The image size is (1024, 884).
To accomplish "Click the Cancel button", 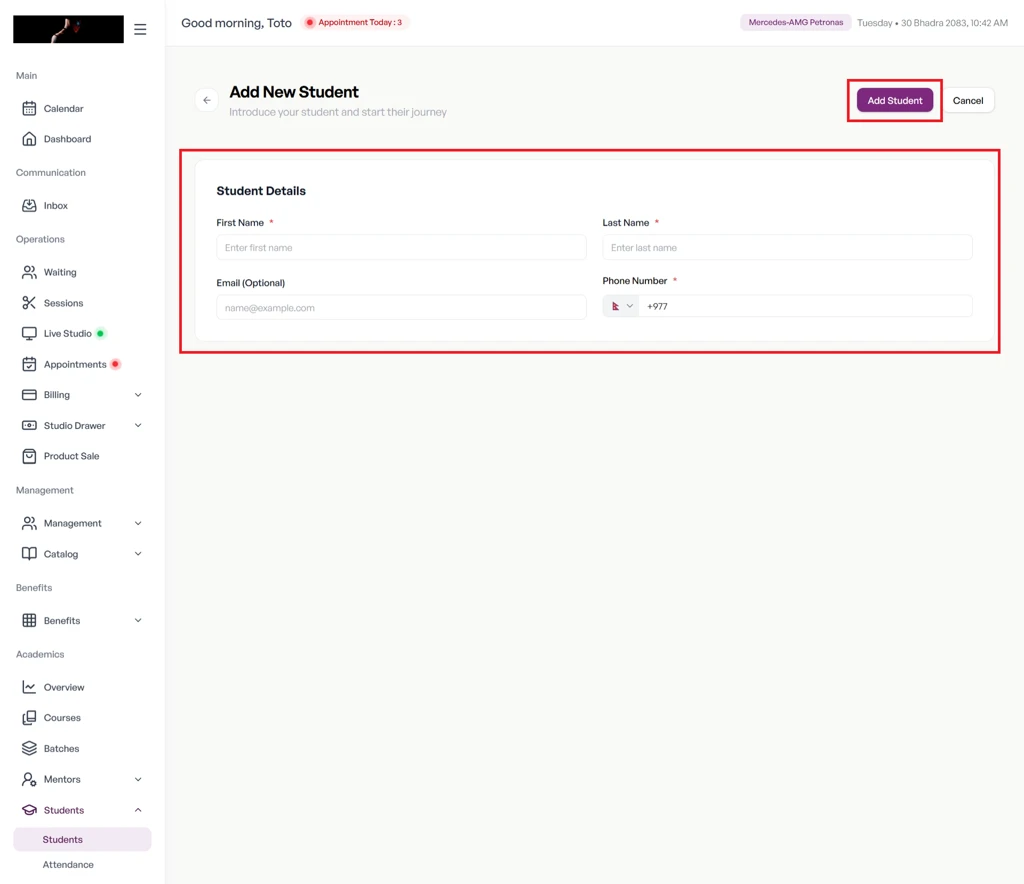I will pos(968,101).
